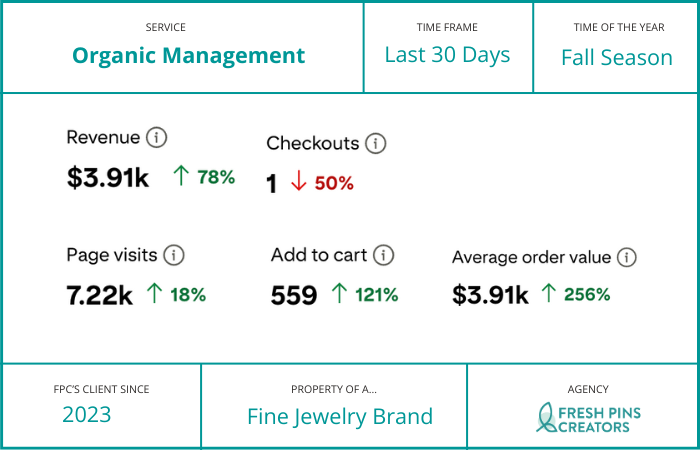Click the info icon beside Checkouts
Screen dimensions: 700x450
click(375, 143)
